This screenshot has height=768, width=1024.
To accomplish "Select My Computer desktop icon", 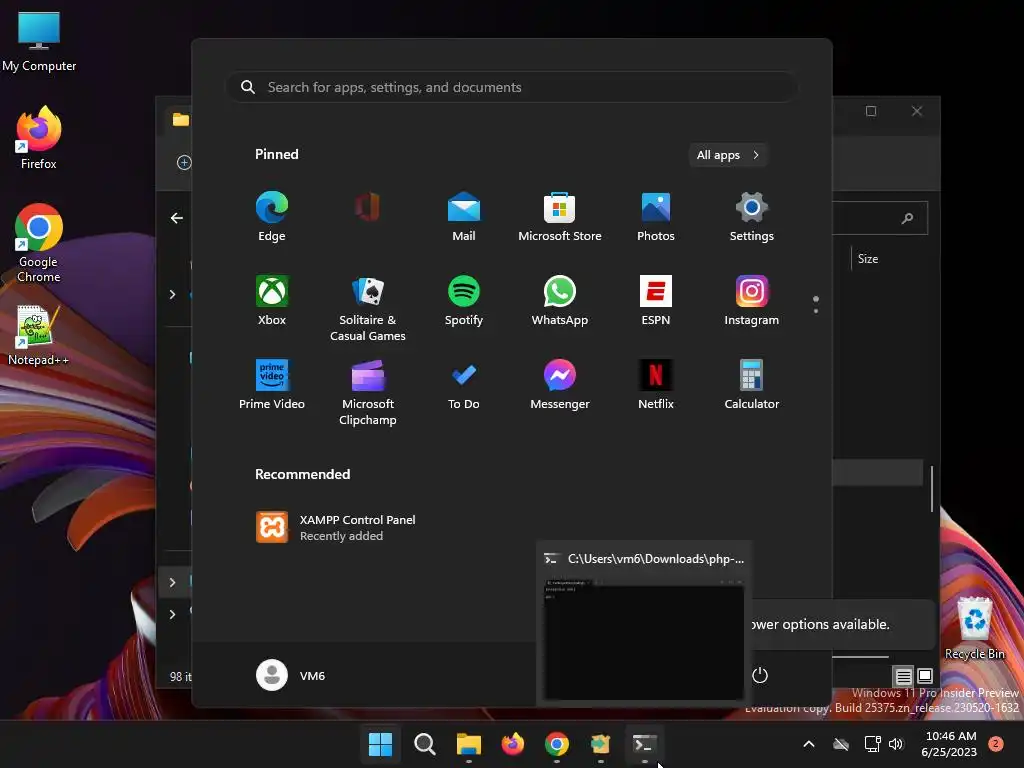I will [39, 41].
